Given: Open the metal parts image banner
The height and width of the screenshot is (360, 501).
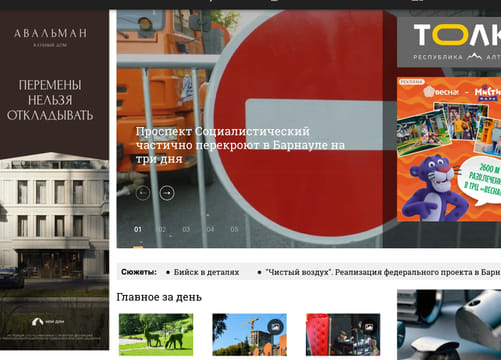Looking at the screenshot, I should tap(449, 325).
